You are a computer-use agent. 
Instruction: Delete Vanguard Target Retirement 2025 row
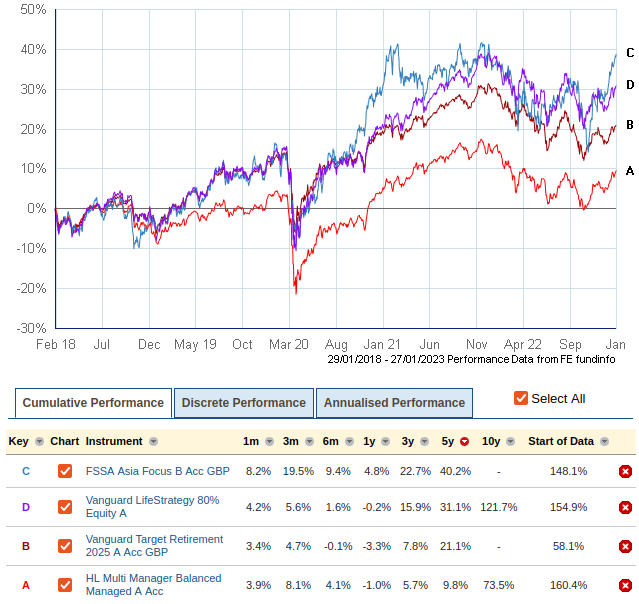coord(625,547)
